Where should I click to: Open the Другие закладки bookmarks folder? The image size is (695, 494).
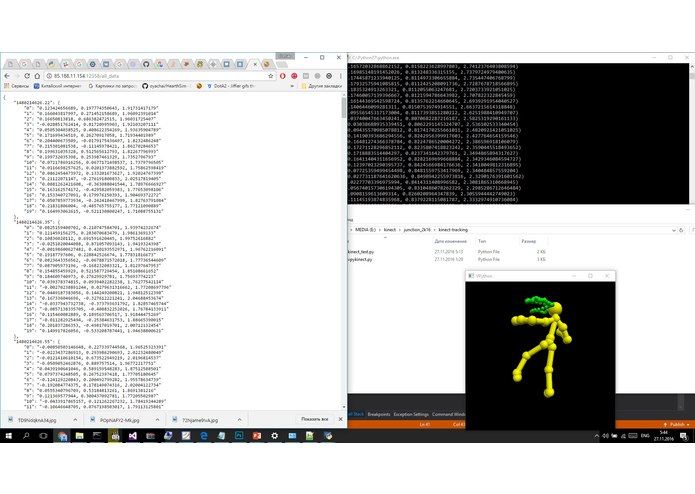tap(321, 86)
